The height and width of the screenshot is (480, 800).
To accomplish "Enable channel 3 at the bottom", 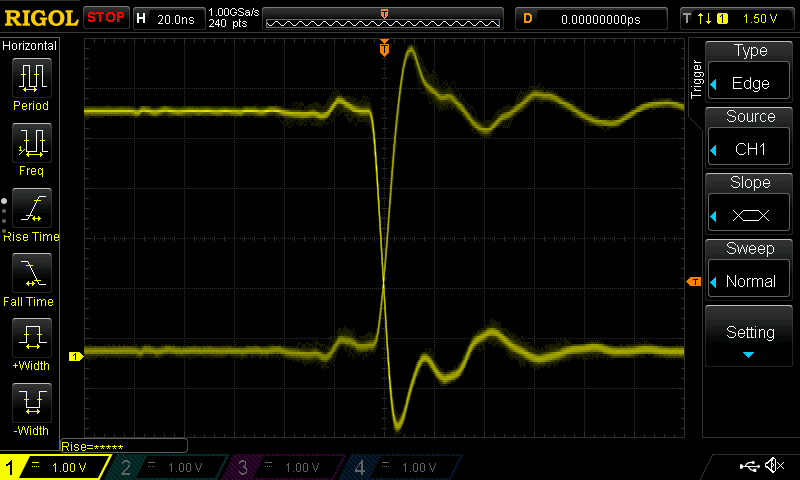I will [285, 467].
